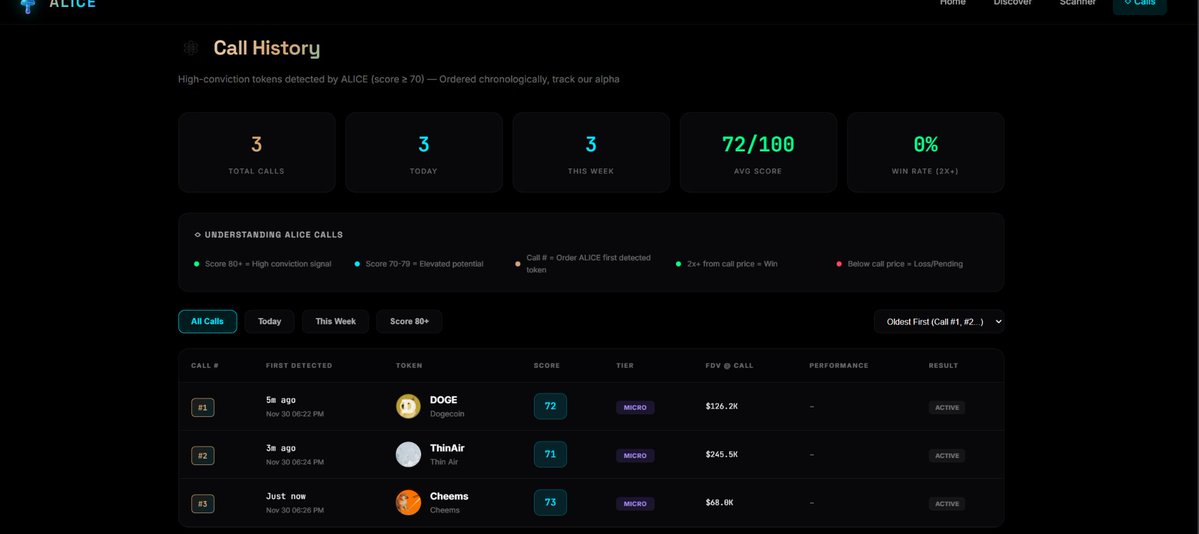Viewport: 1199px width, 534px height.
Task: Click the ThinAir token name
Action: 447,448
